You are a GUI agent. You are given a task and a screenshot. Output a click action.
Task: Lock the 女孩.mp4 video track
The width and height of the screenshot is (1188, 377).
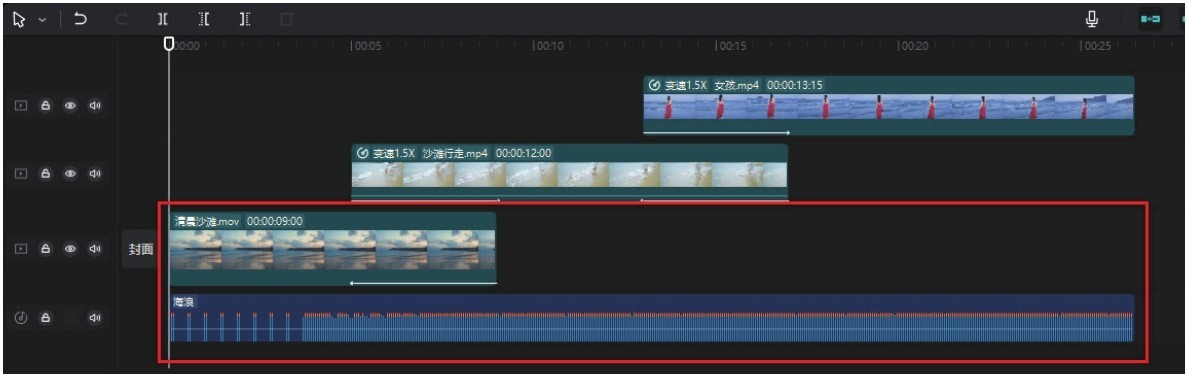point(45,105)
